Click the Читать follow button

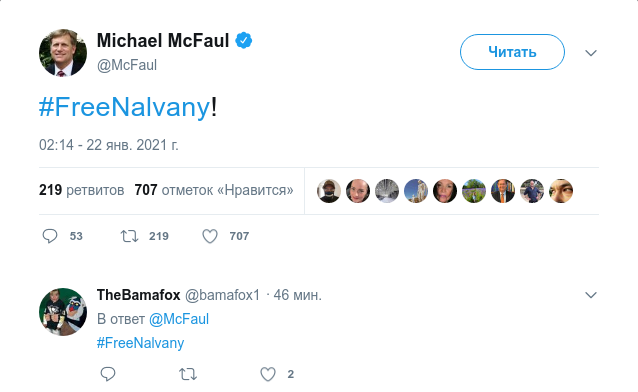pyautogui.click(x=512, y=52)
